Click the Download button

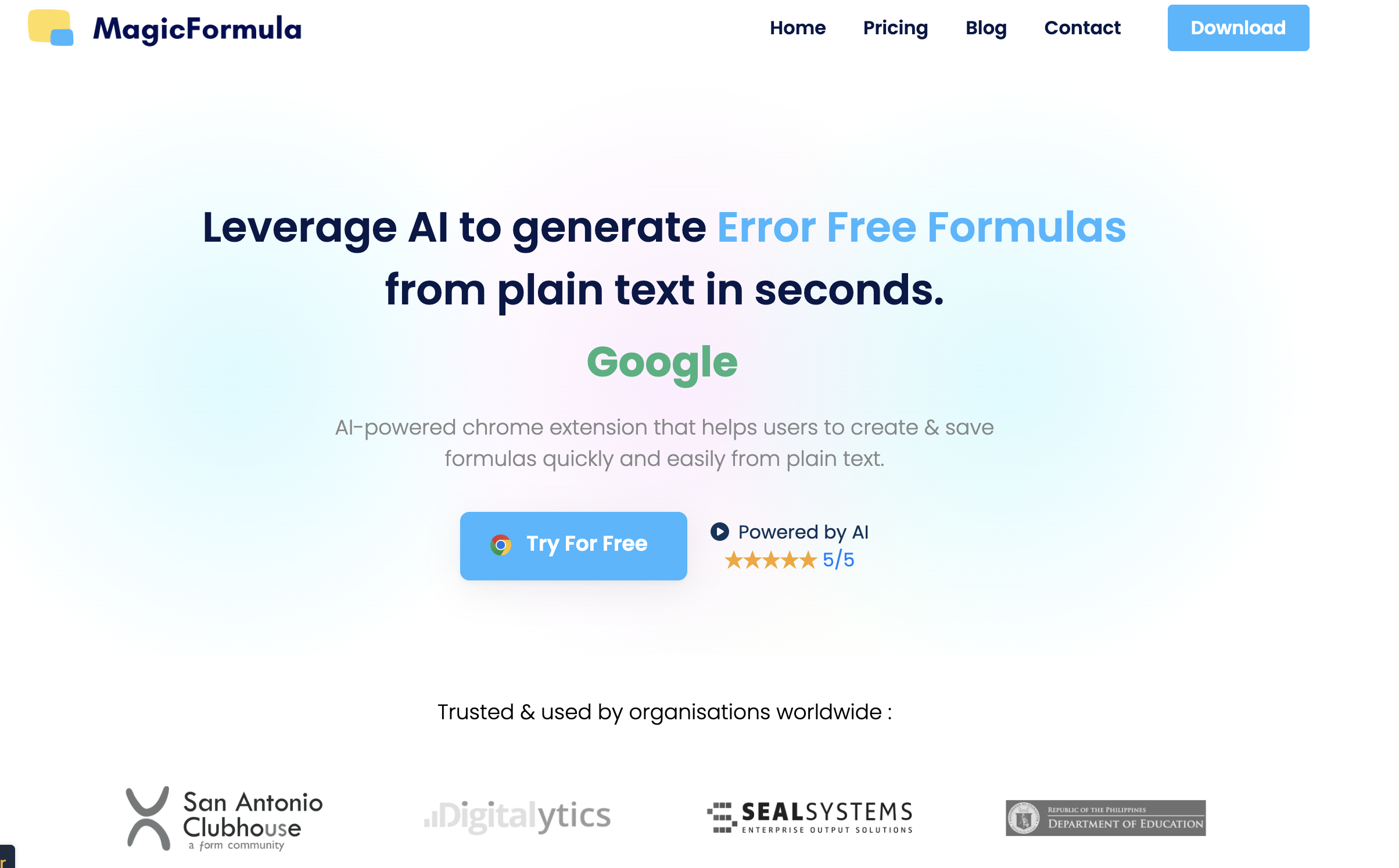(1238, 28)
